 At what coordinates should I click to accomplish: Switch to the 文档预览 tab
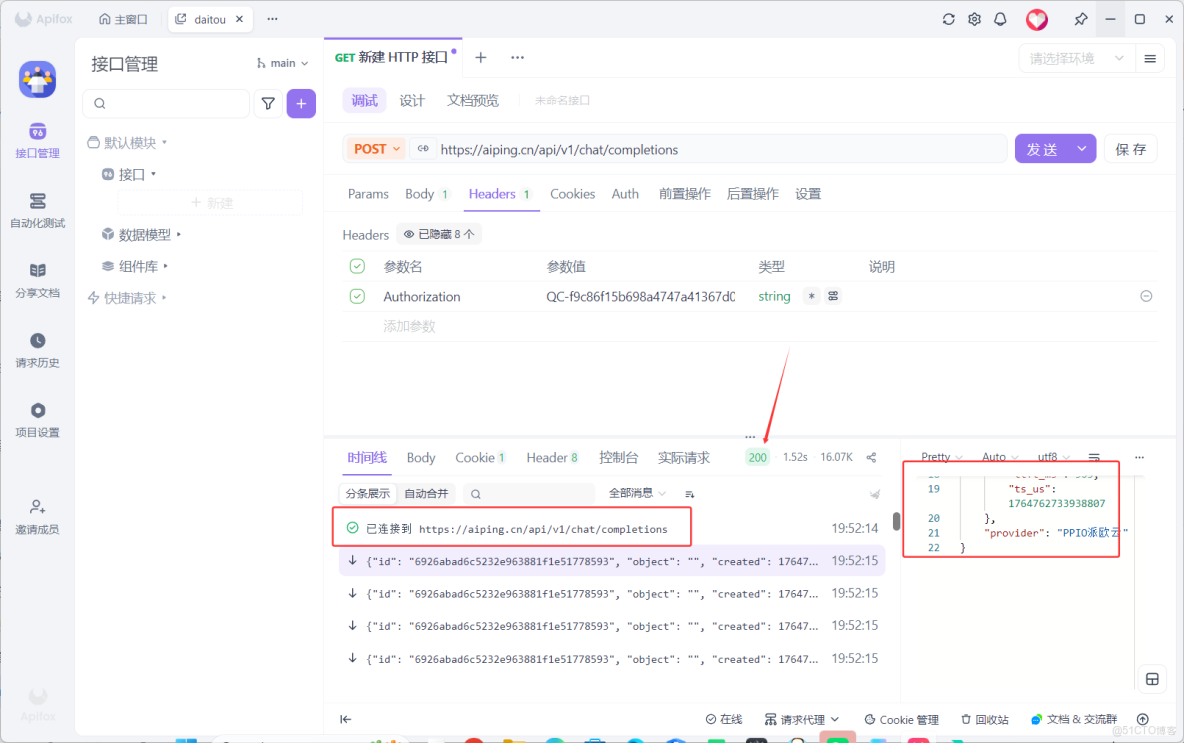473,100
